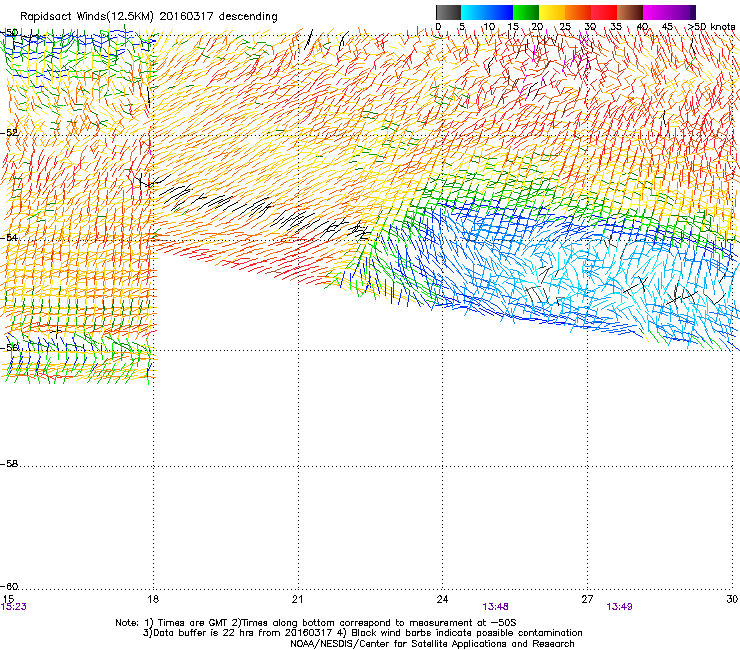740x650 pixels.
Task: Select the orange-red 25-30 knot legend segment
Action: pos(578,12)
